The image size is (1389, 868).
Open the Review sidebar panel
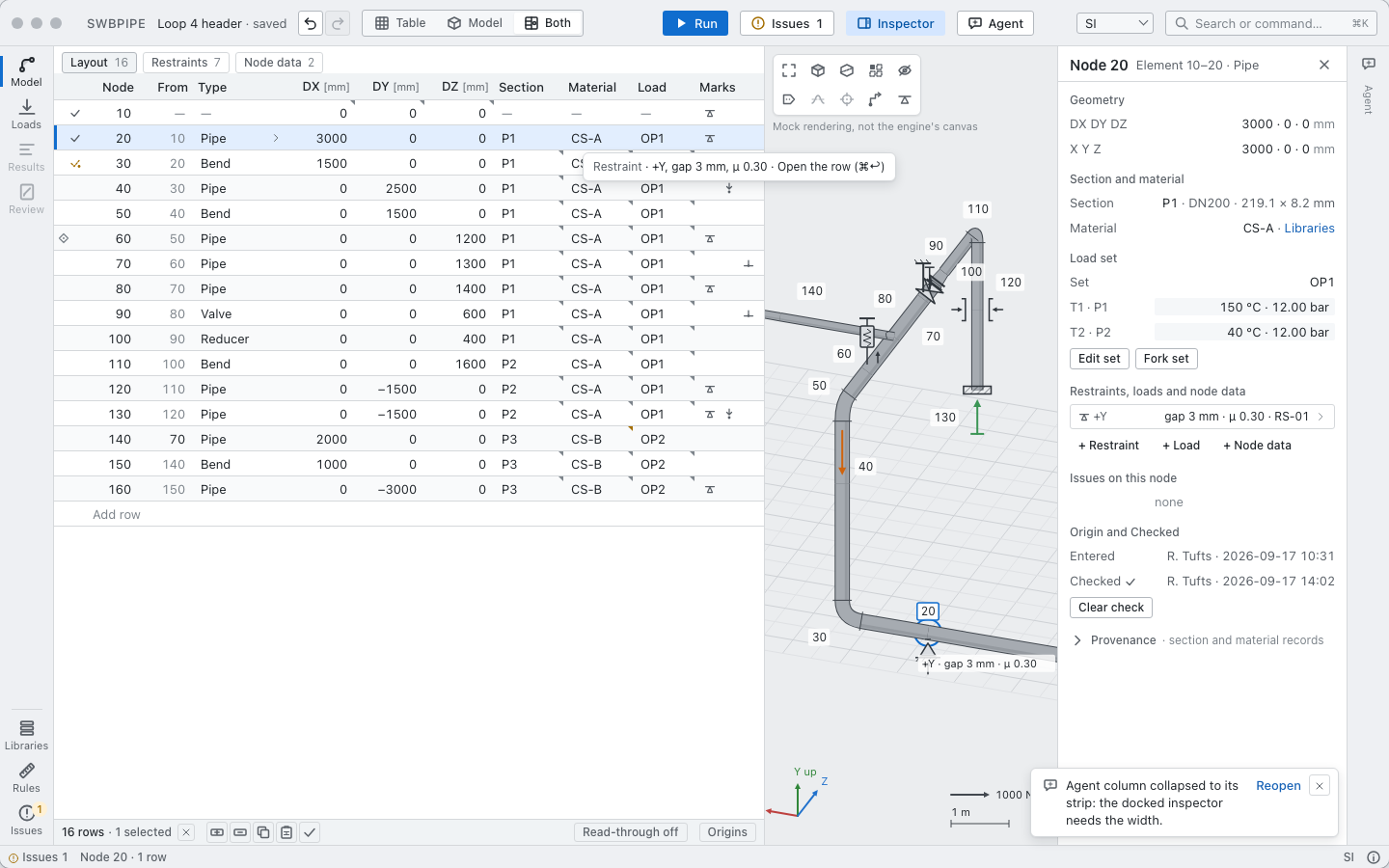coord(26,199)
